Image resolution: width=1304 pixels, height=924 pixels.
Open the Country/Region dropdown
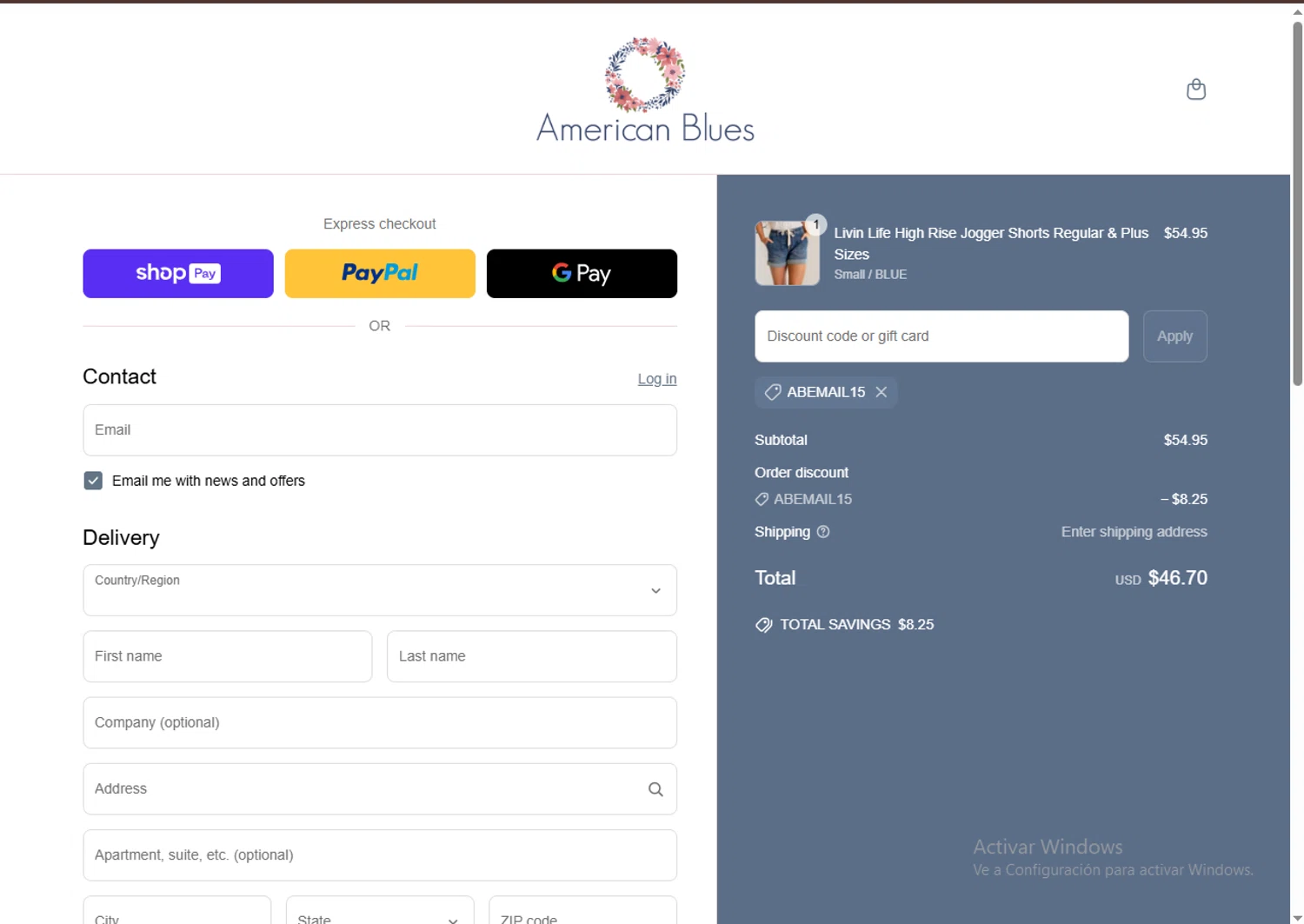(x=380, y=590)
